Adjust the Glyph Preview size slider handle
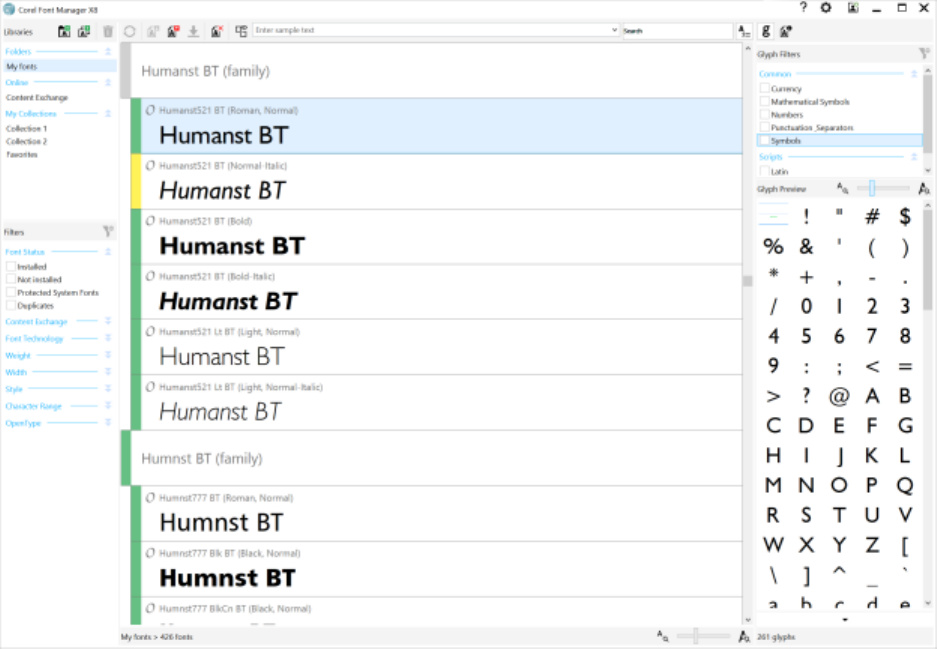Screen dimensions: 937x649 tap(872, 188)
